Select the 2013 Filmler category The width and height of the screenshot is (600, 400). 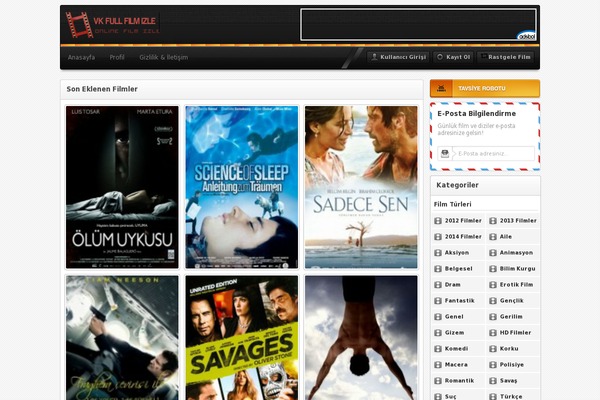(x=514, y=221)
